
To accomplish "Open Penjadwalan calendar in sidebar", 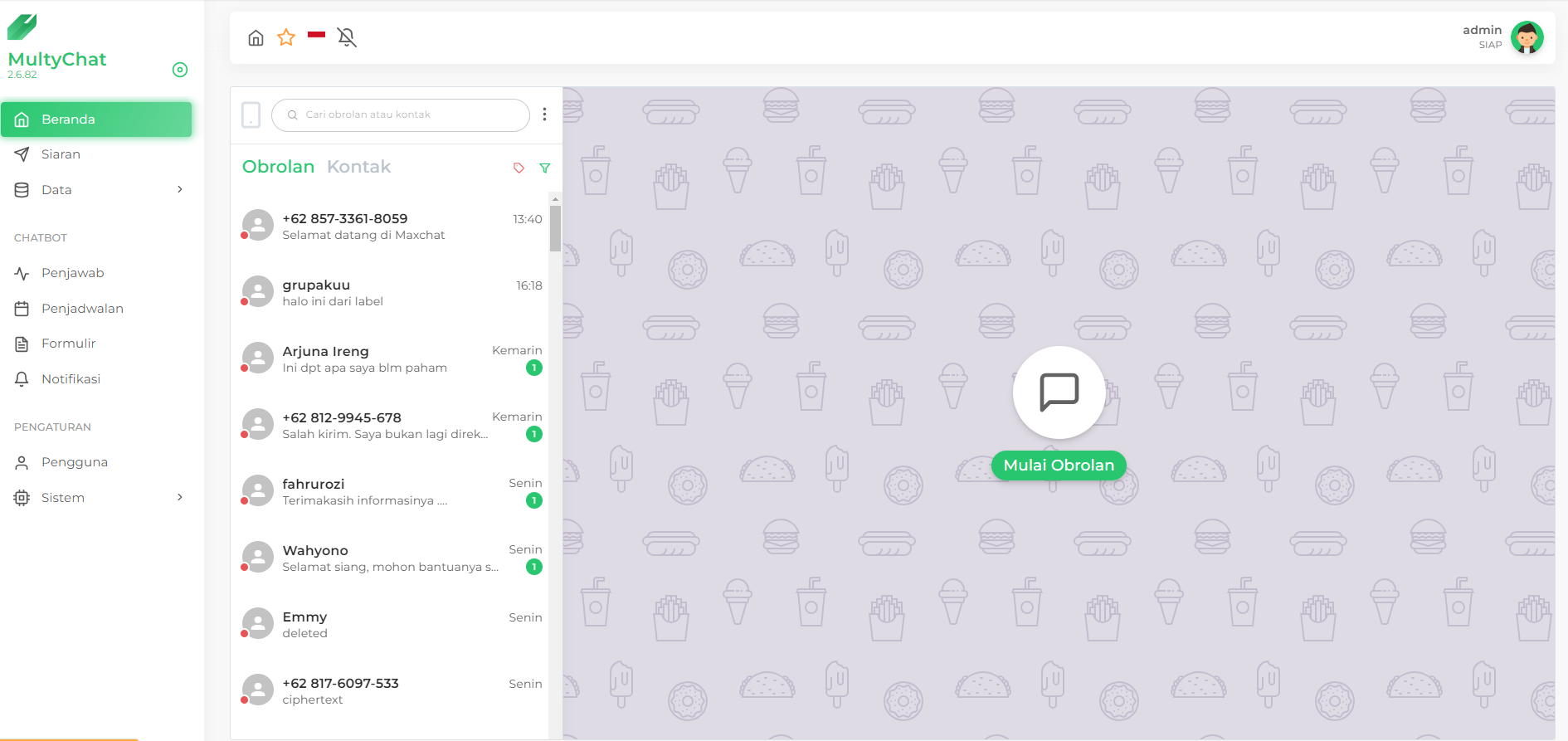I will (82, 309).
